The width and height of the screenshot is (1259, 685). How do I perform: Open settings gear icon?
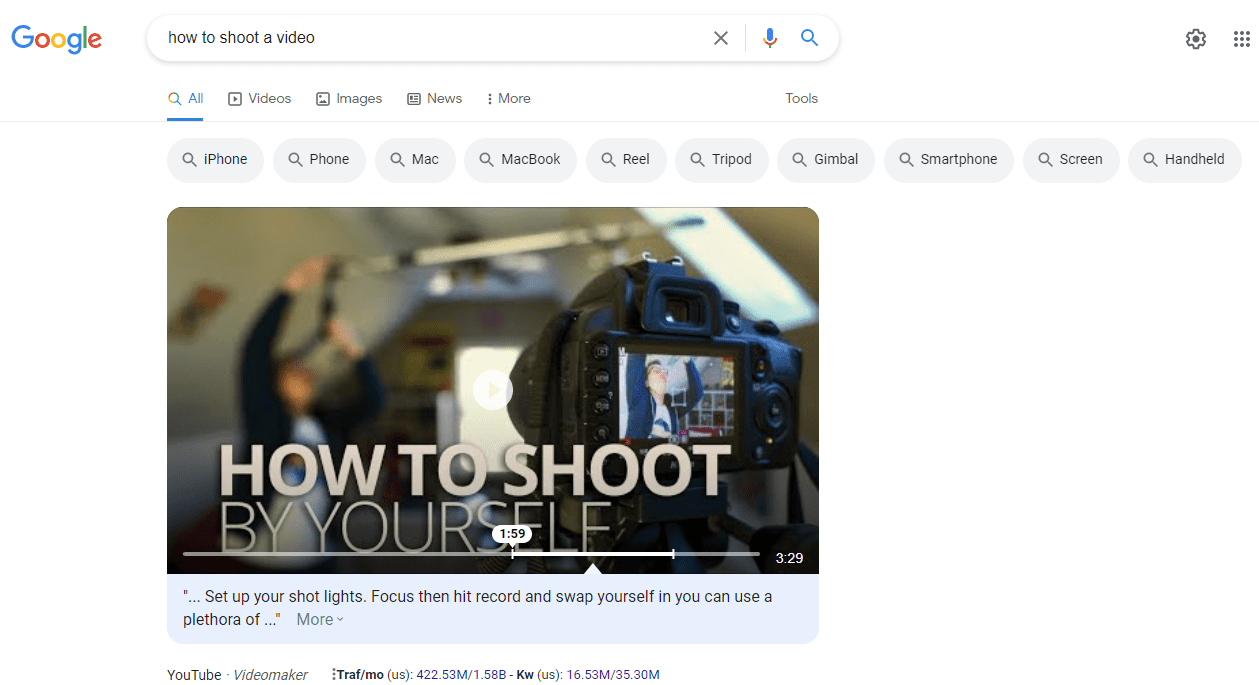tap(1196, 39)
